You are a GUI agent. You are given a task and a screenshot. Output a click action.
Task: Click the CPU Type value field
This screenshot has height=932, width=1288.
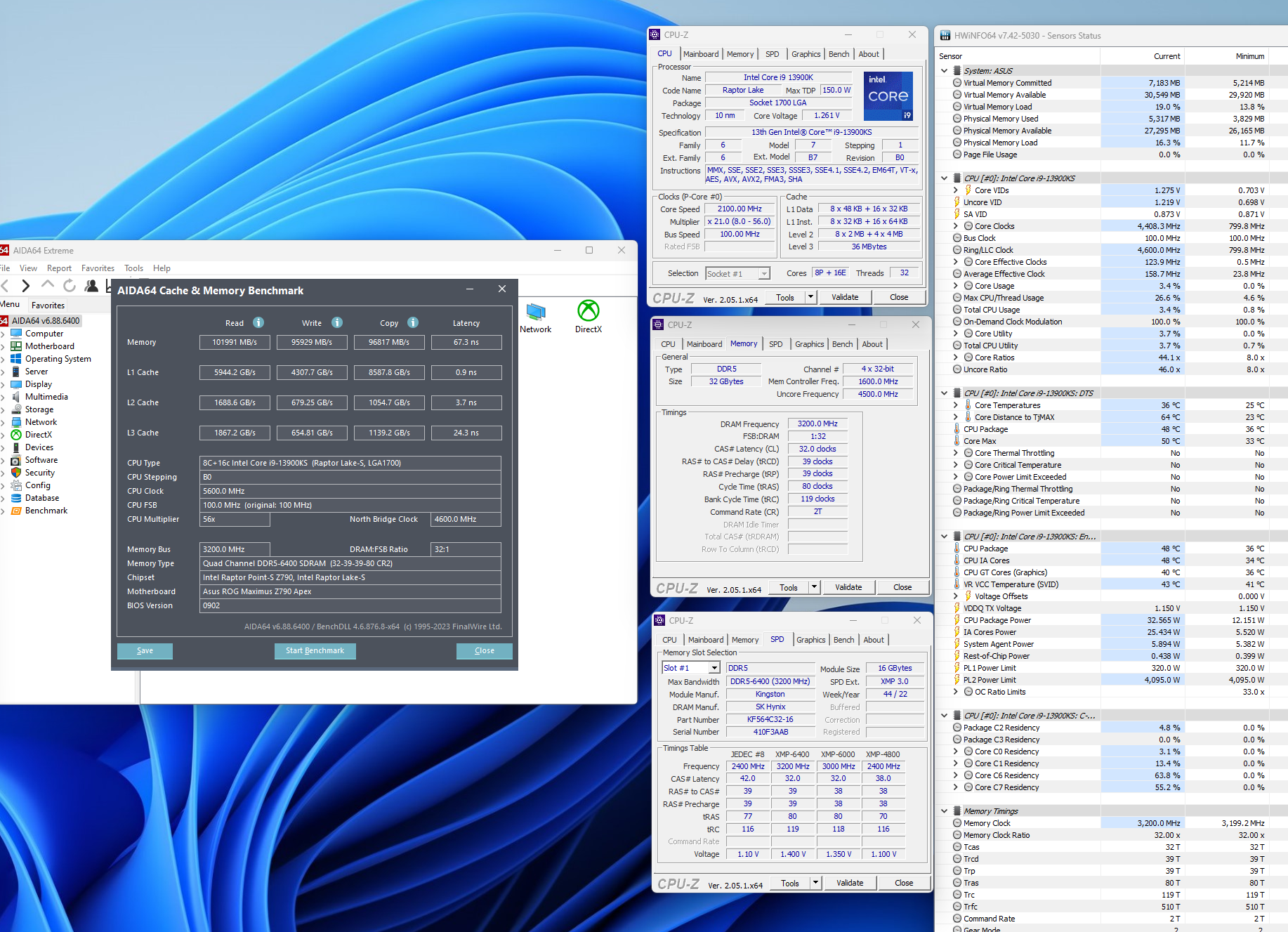click(350, 463)
